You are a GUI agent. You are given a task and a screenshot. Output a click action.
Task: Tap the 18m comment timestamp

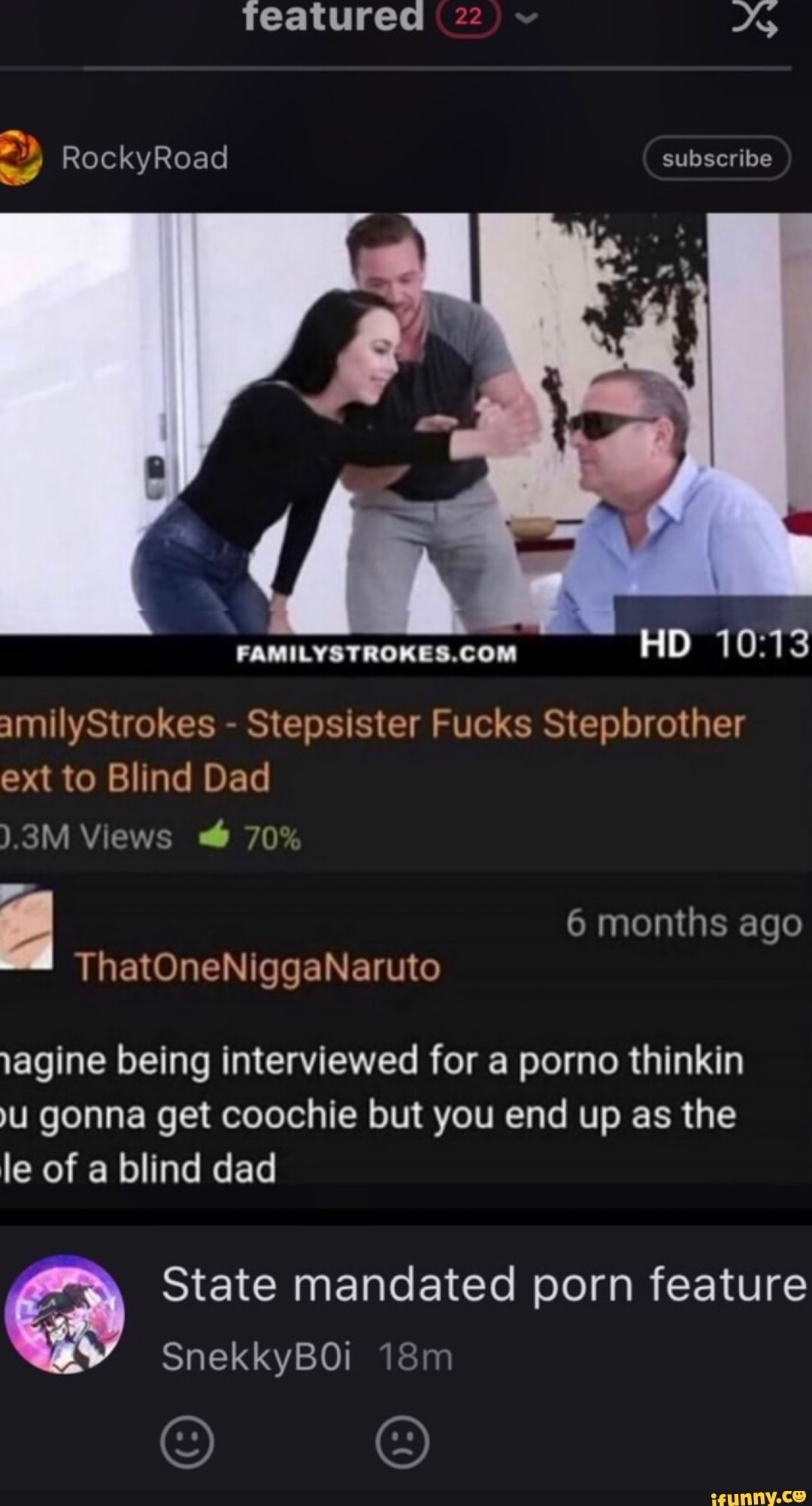click(x=416, y=1358)
